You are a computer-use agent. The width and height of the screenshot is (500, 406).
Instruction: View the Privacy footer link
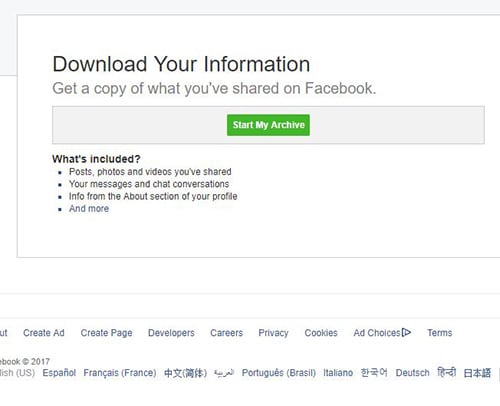(x=273, y=333)
